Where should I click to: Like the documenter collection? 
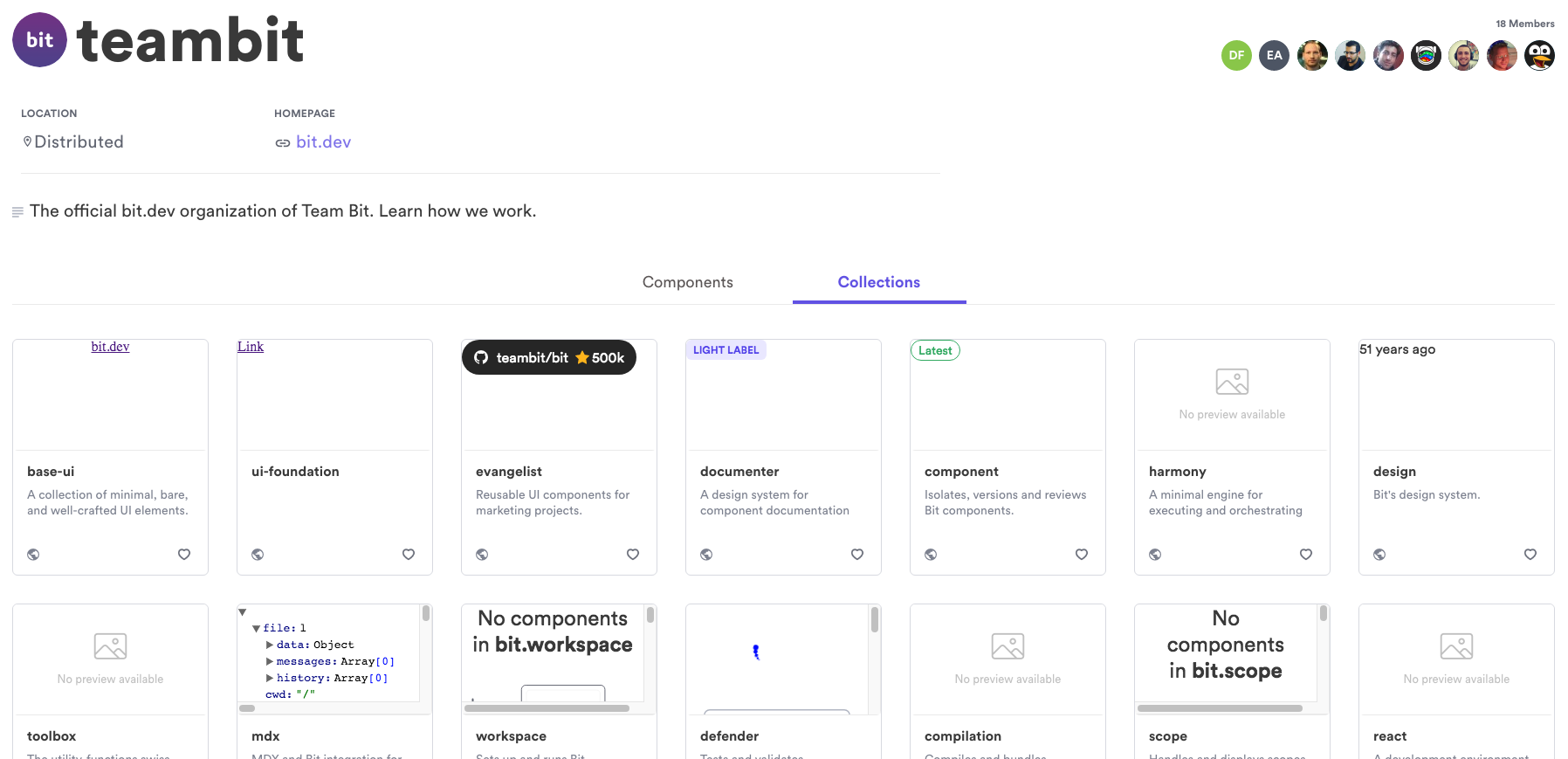coord(857,554)
